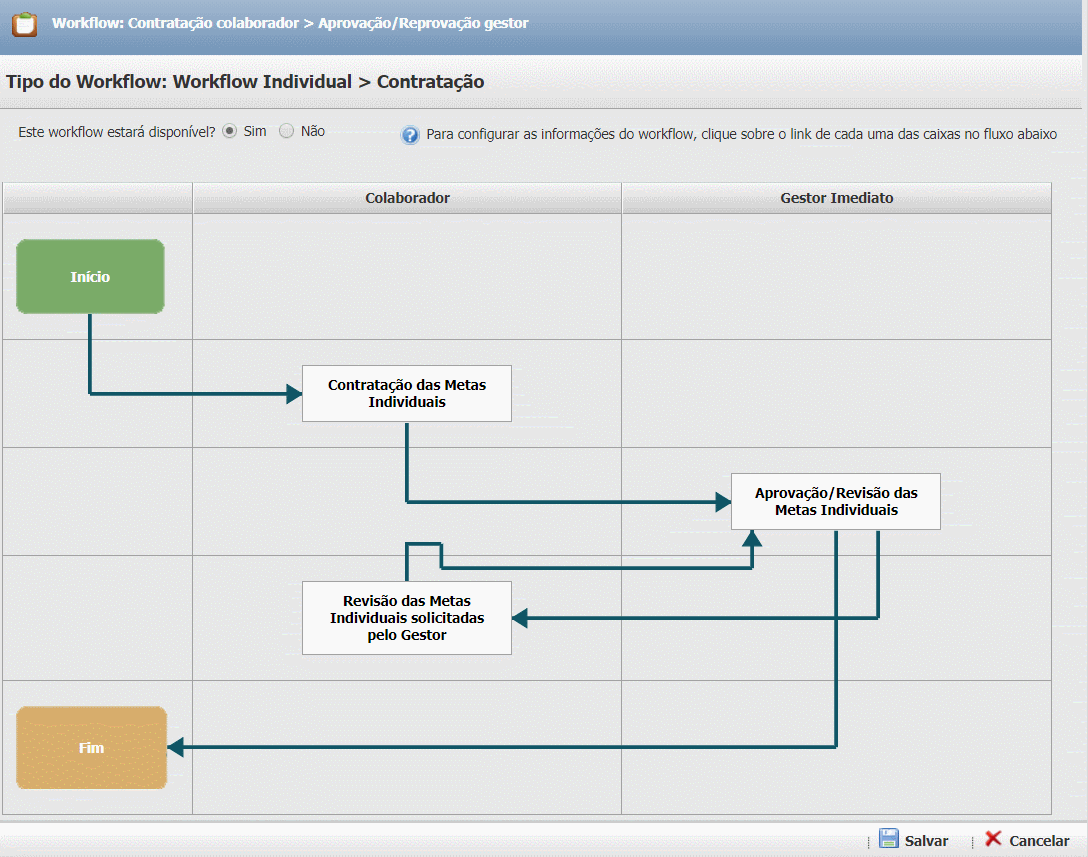Open Aprovação/Revisão das Metas Individuais step
Screen dimensions: 1088x857
(836, 501)
